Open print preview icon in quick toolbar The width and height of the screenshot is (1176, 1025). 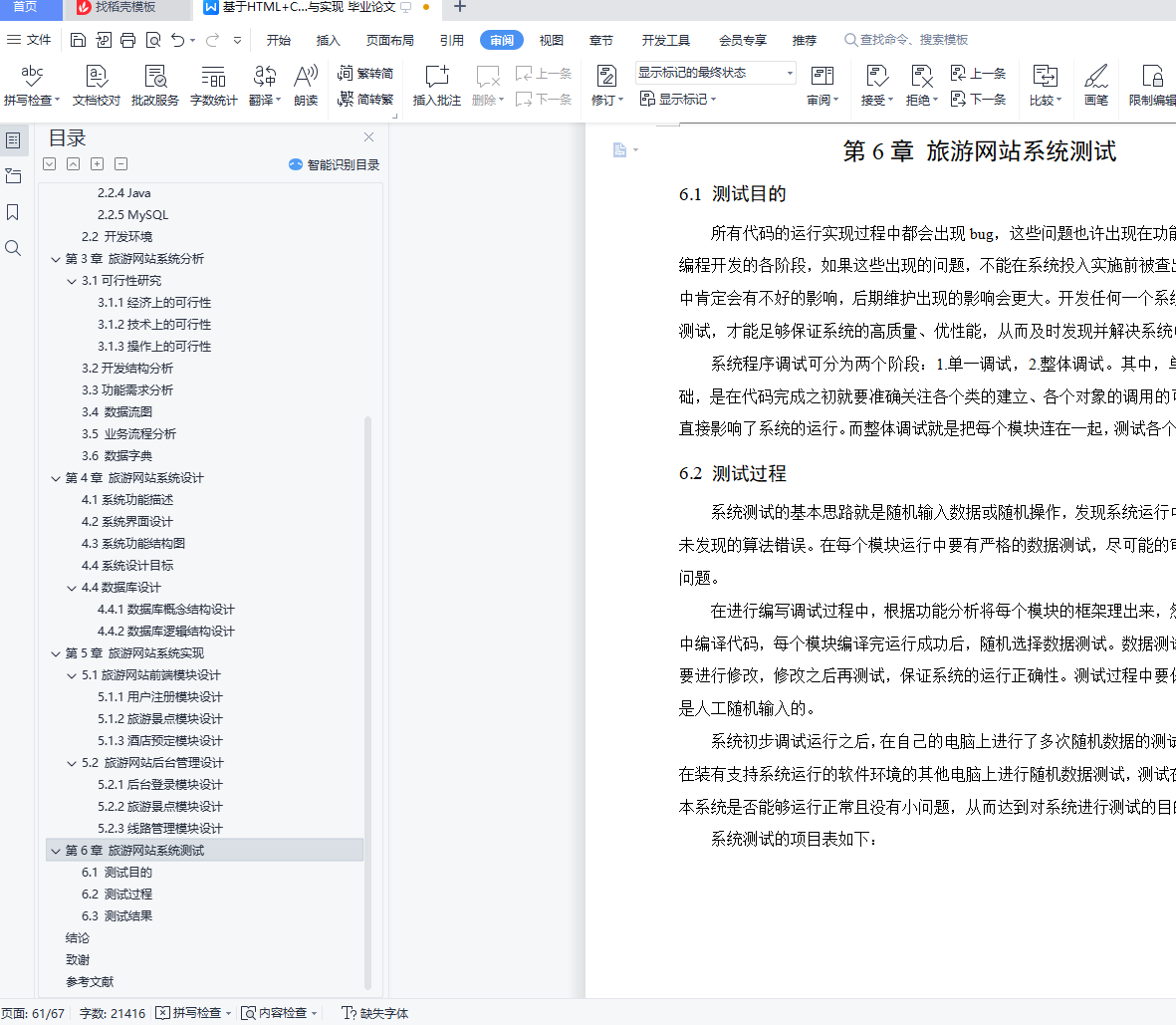tap(153, 40)
